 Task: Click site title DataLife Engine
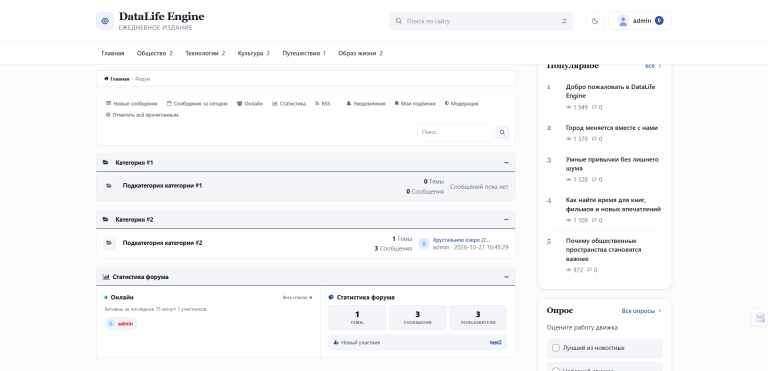(162, 17)
